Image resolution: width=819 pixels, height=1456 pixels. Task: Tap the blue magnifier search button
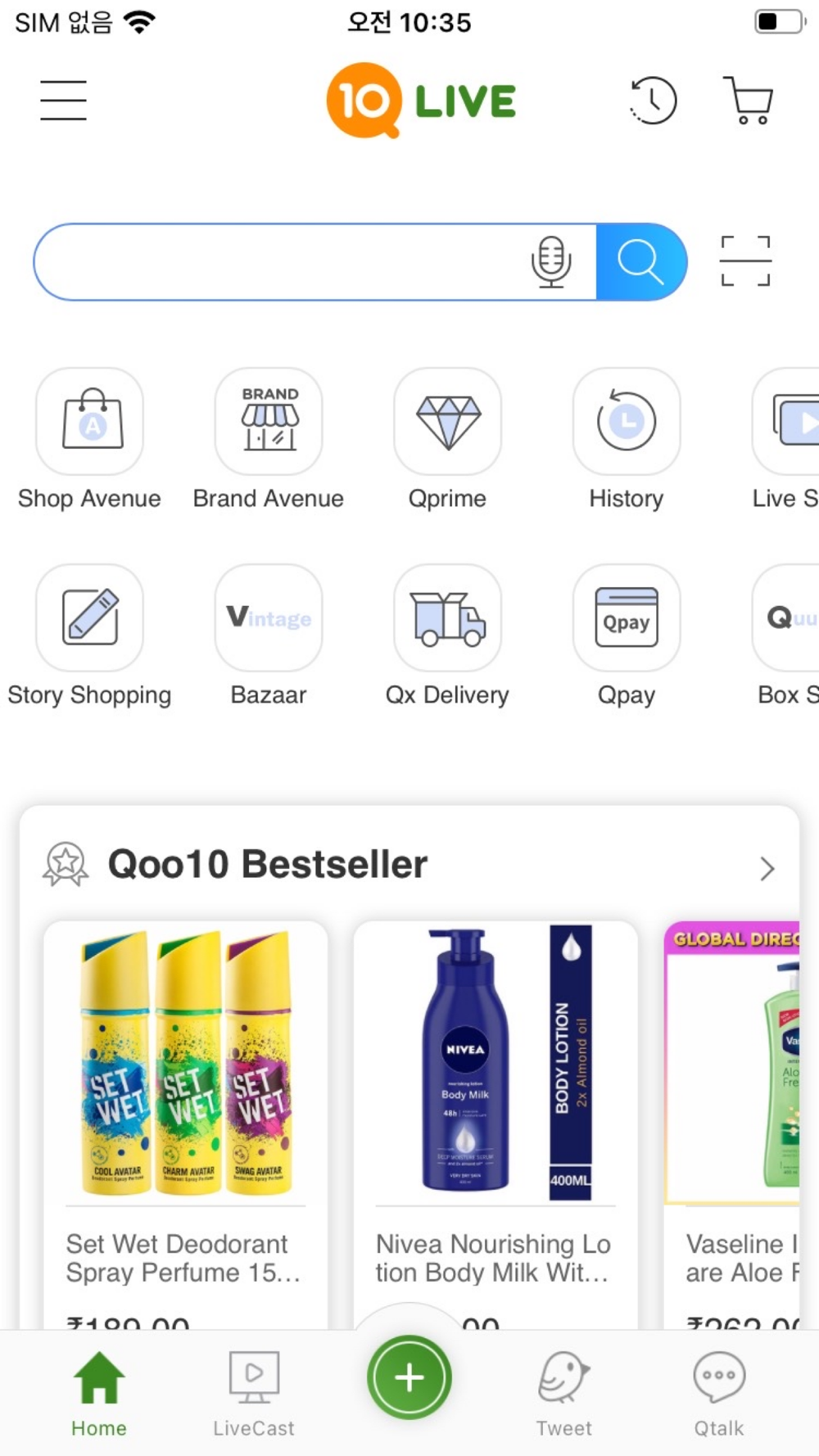640,262
